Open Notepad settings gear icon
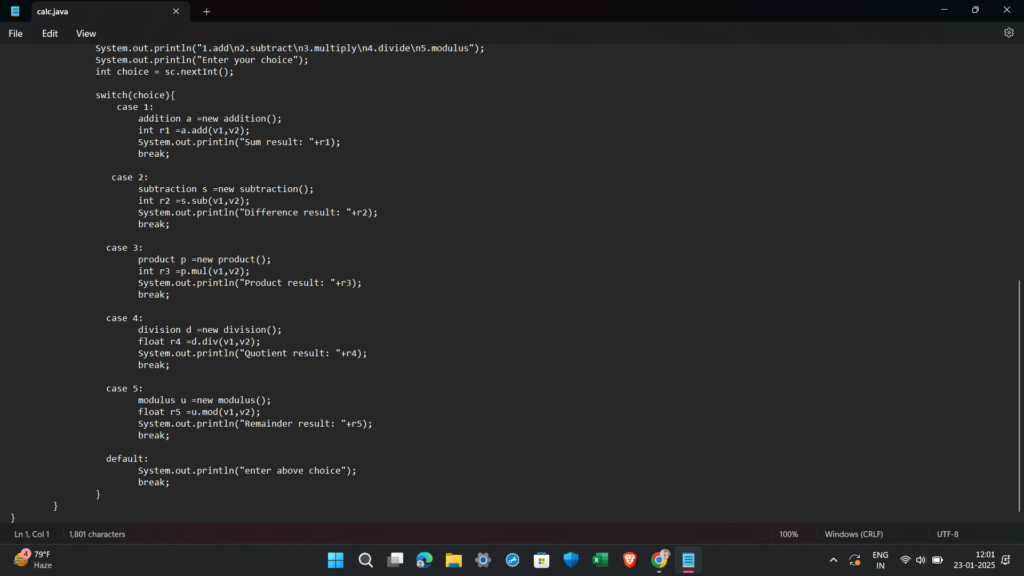 pyautogui.click(x=1008, y=33)
